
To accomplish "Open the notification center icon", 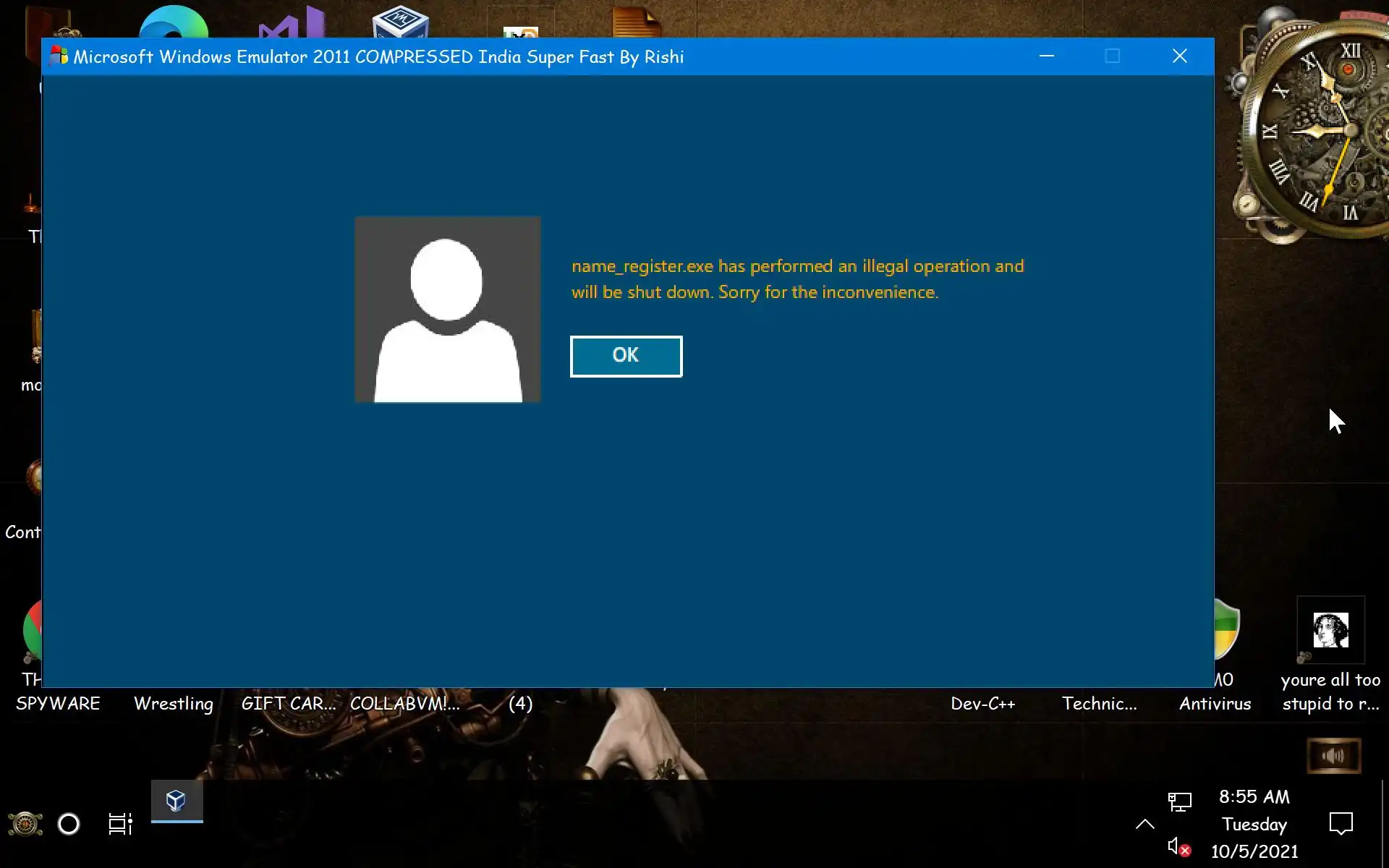I will (1341, 823).
